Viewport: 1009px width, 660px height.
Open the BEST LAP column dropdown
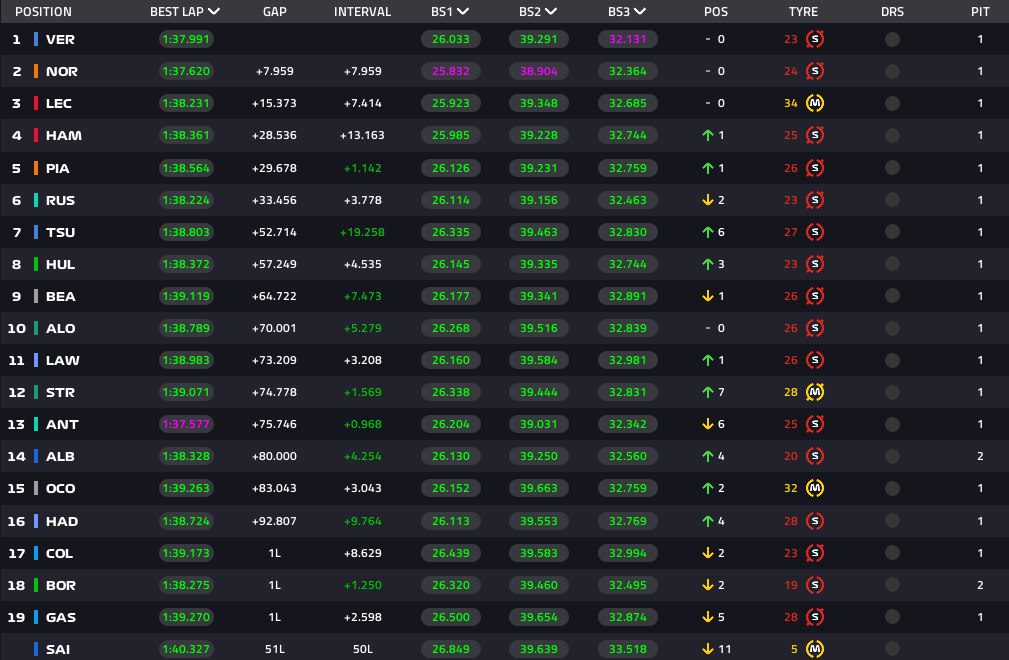[214, 12]
